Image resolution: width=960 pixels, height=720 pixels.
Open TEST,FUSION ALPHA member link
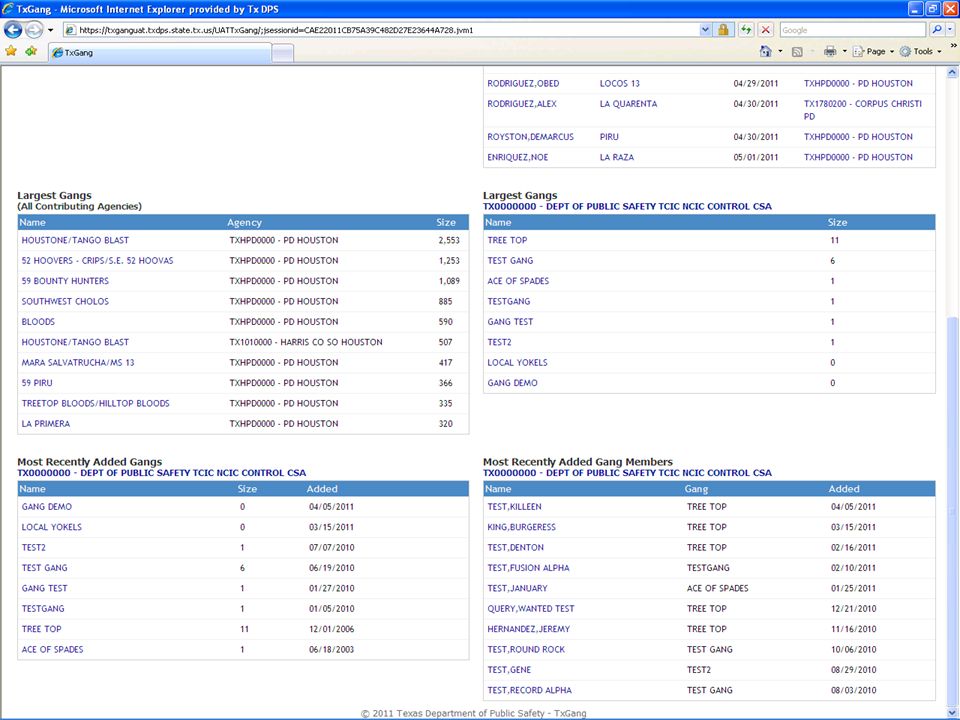[528, 568]
